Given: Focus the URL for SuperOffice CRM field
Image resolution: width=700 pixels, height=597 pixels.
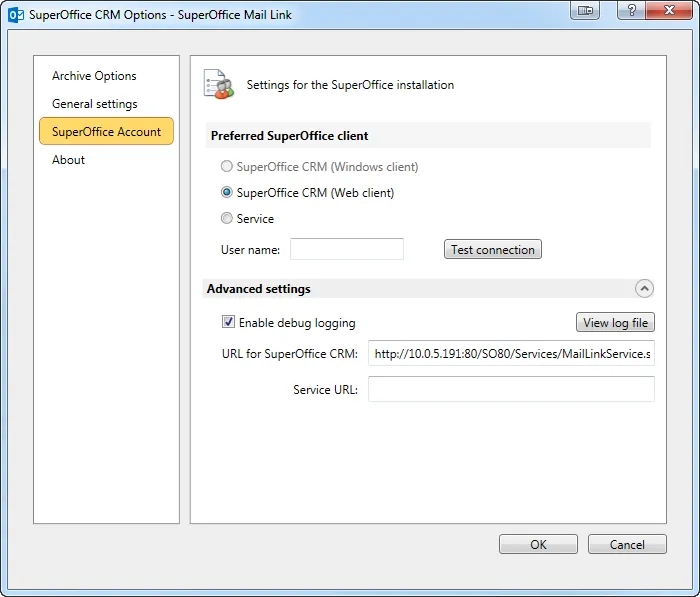Looking at the screenshot, I should [511, 354].
